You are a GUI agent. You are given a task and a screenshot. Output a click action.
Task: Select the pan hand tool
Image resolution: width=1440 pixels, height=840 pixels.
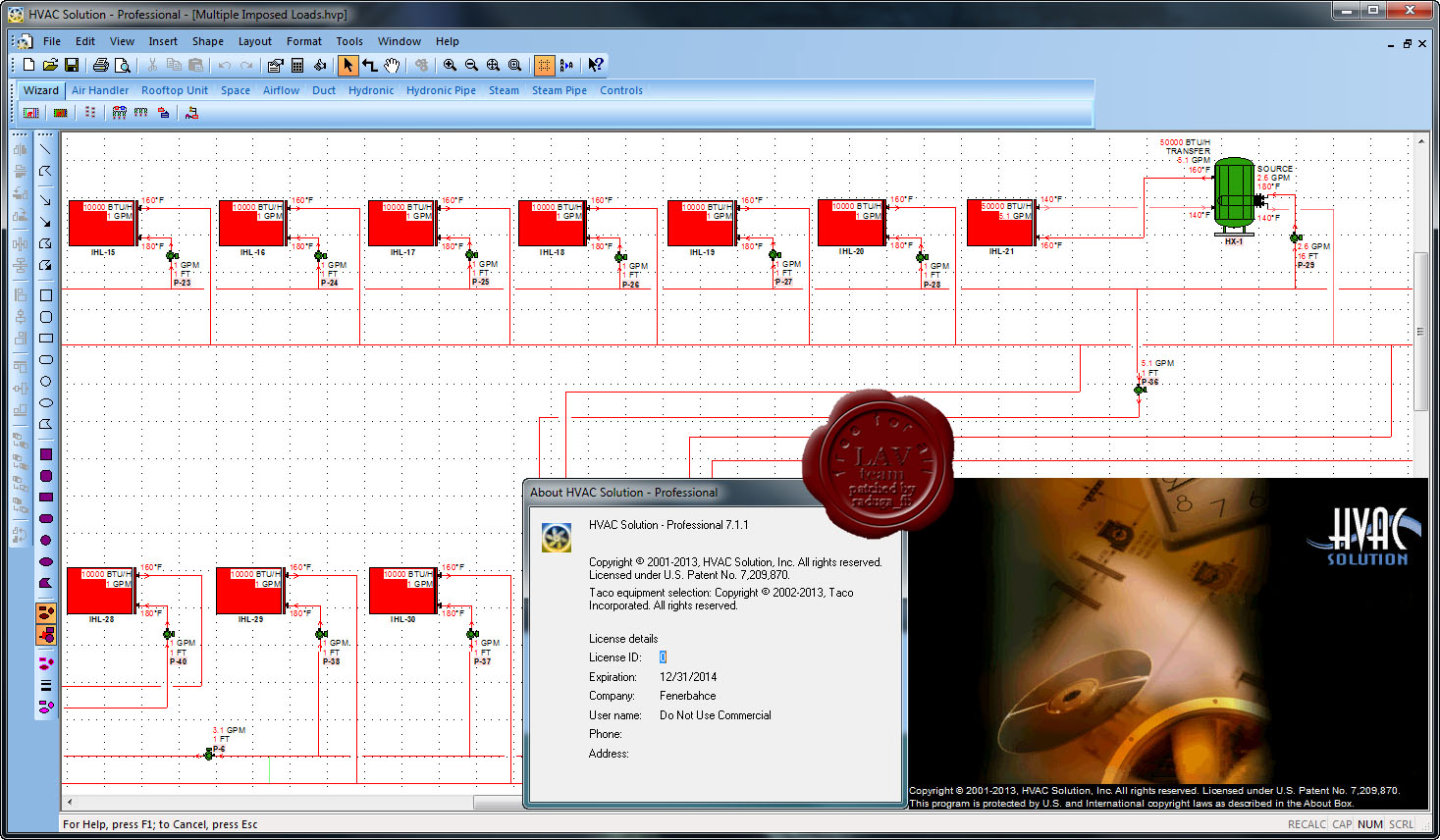(x=392, y=65)
